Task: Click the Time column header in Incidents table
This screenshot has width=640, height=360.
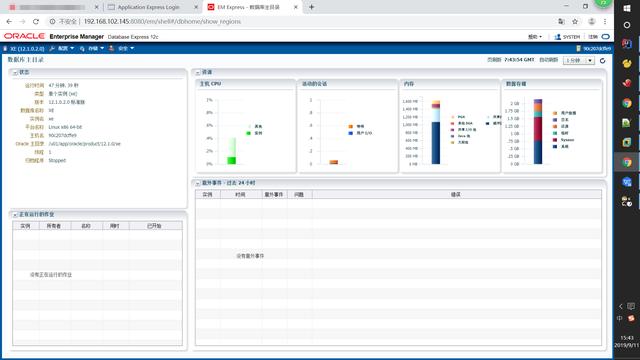Action: coord(240,195)
